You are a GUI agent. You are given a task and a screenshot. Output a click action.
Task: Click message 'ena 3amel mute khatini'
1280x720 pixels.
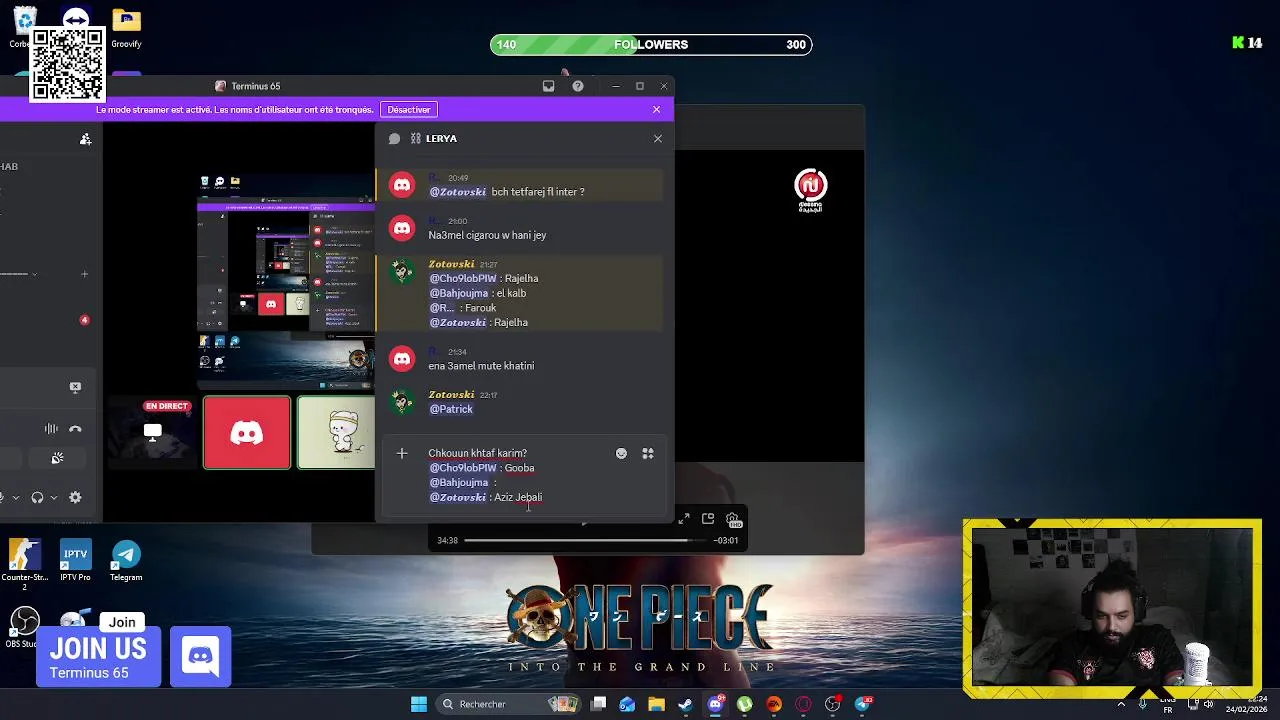[x=481, y=366]
